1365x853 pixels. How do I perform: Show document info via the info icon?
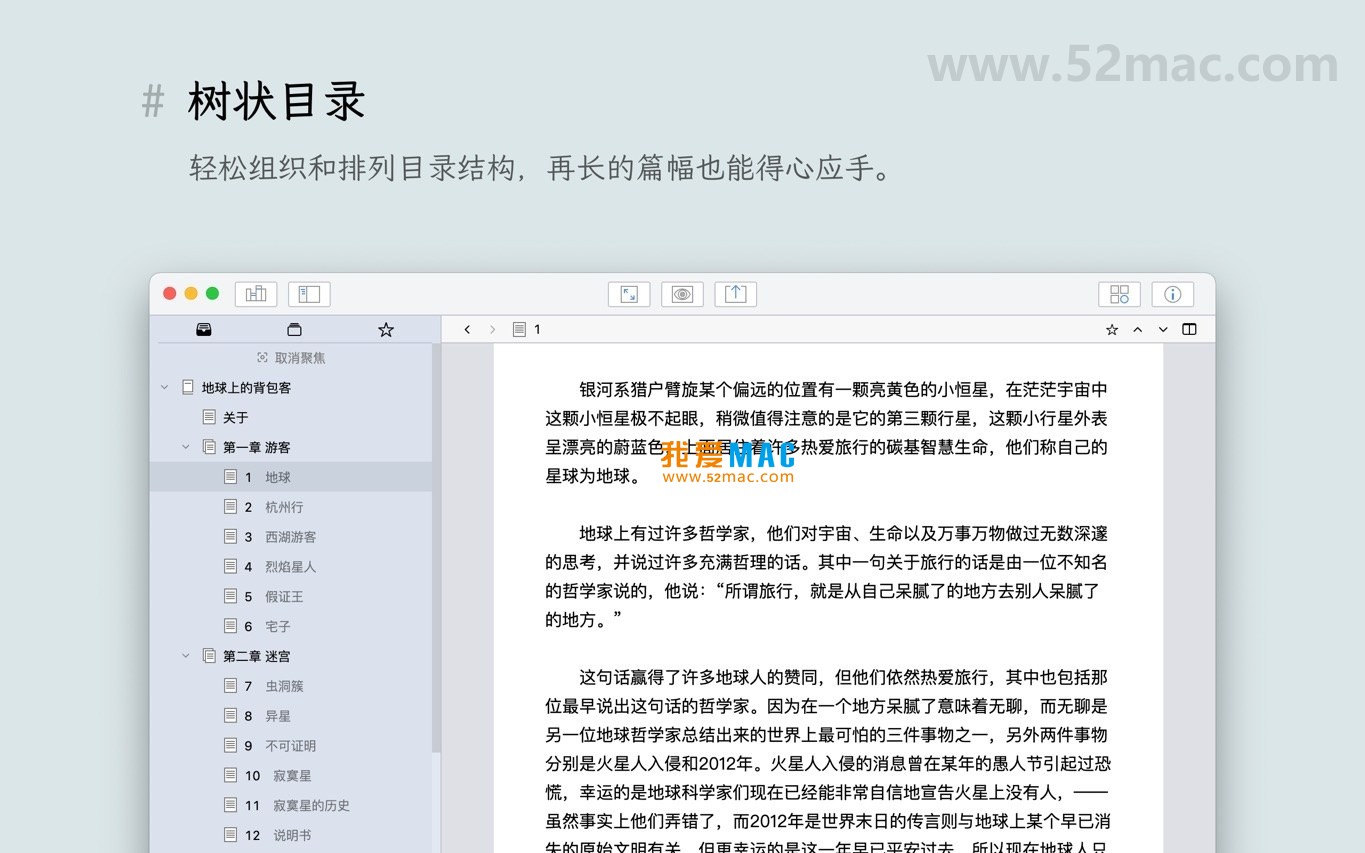pyautogui.click(x=1172, y=293)
